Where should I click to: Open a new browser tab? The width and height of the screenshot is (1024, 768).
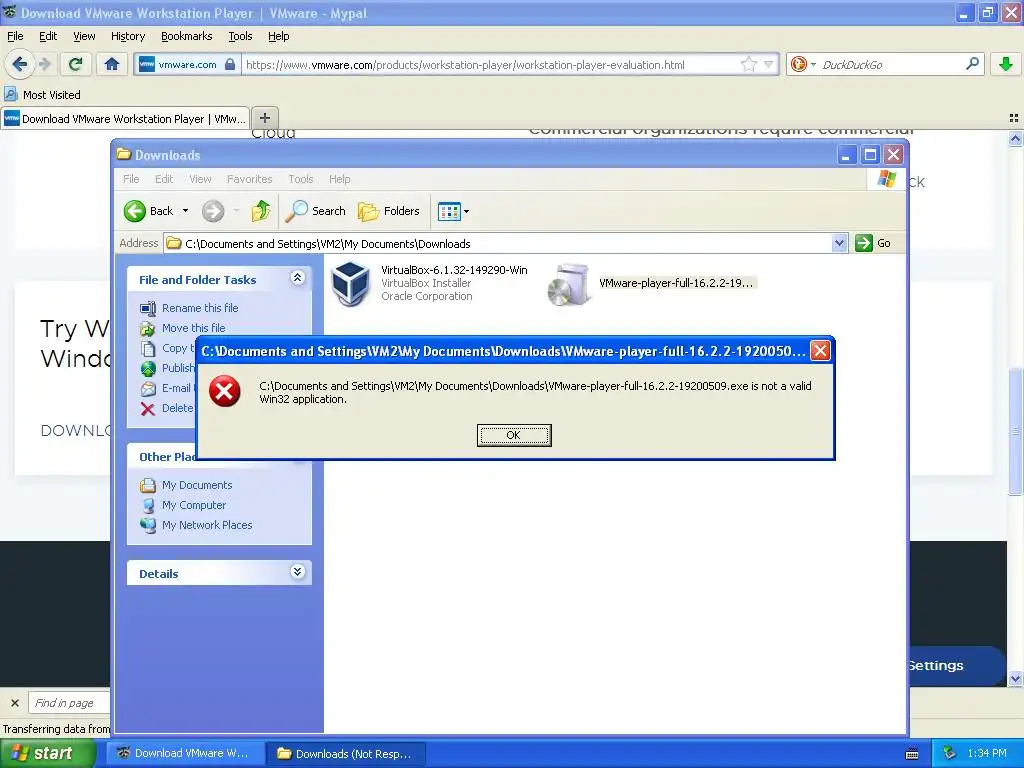[x=264, y=118]
